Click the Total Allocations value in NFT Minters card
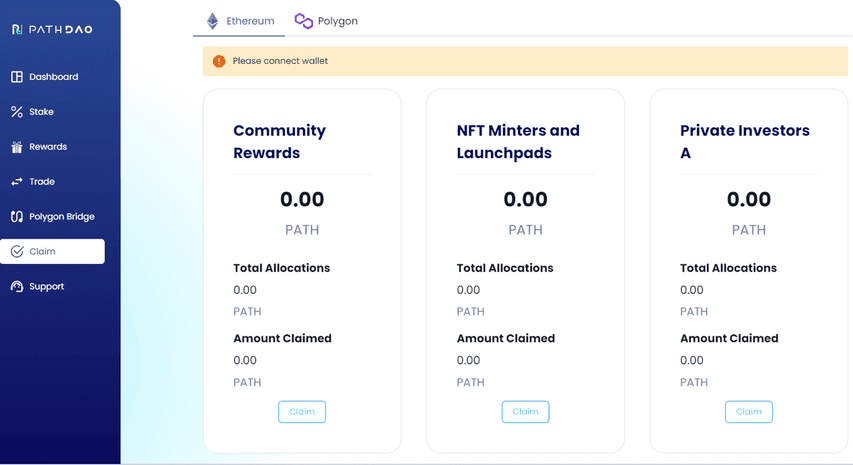This screenshot has height=465, width=853. (468, 290)
